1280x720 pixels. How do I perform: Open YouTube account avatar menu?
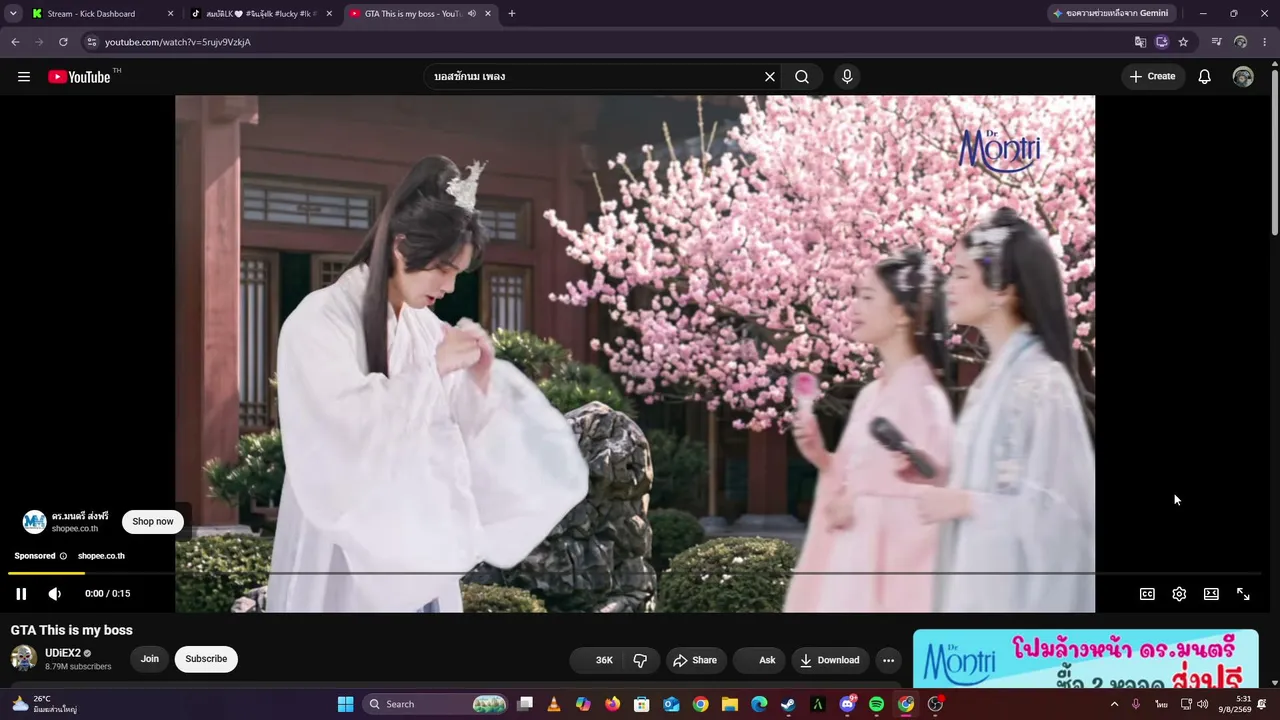point(1243,77)
